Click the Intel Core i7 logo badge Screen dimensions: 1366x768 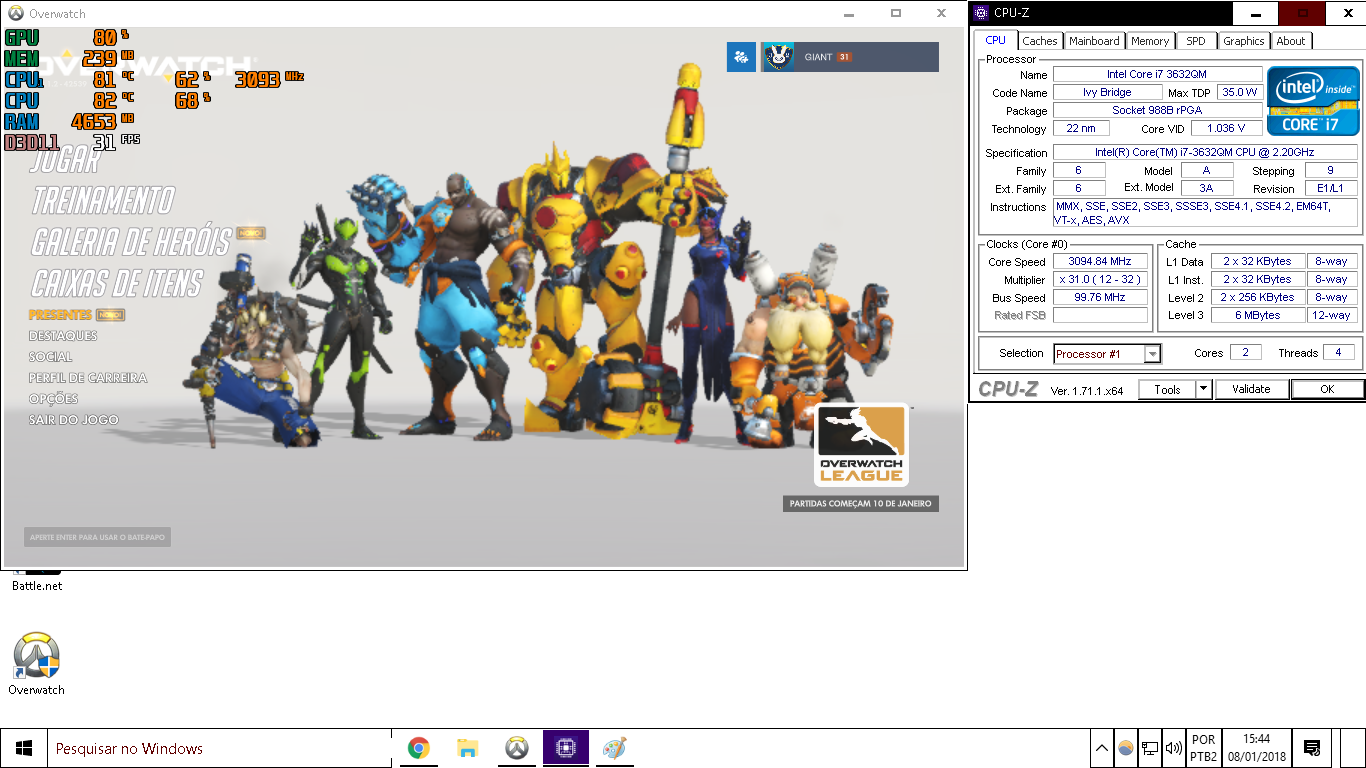click(1313, 101)
